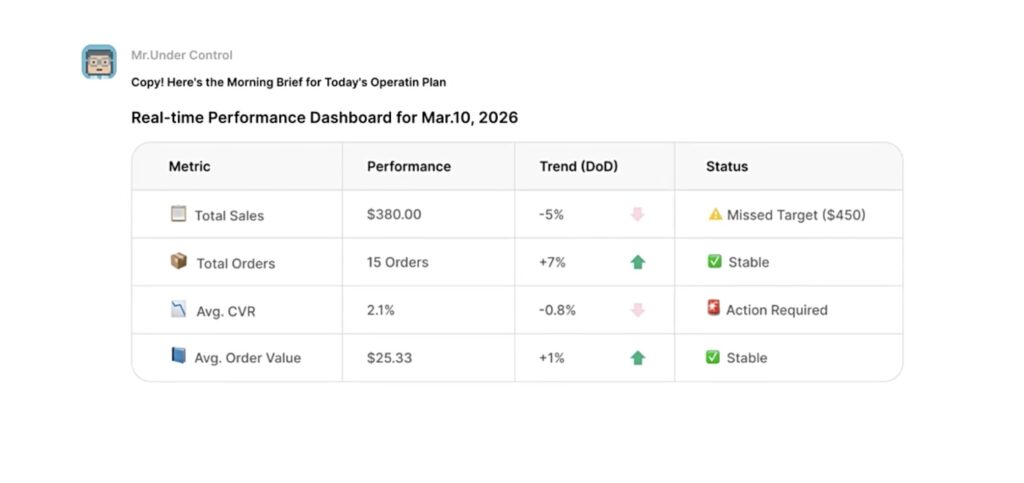
Task: Click the Trend (DoD) column header
Action: 578,166
